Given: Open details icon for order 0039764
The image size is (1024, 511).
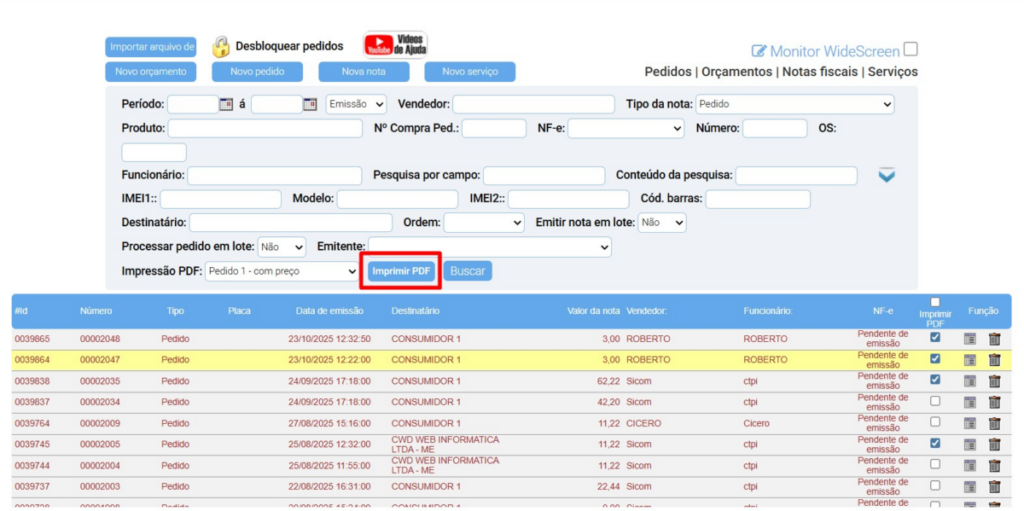Looking at the screenshot, I should pyautogui.click(x=970, y=423).
